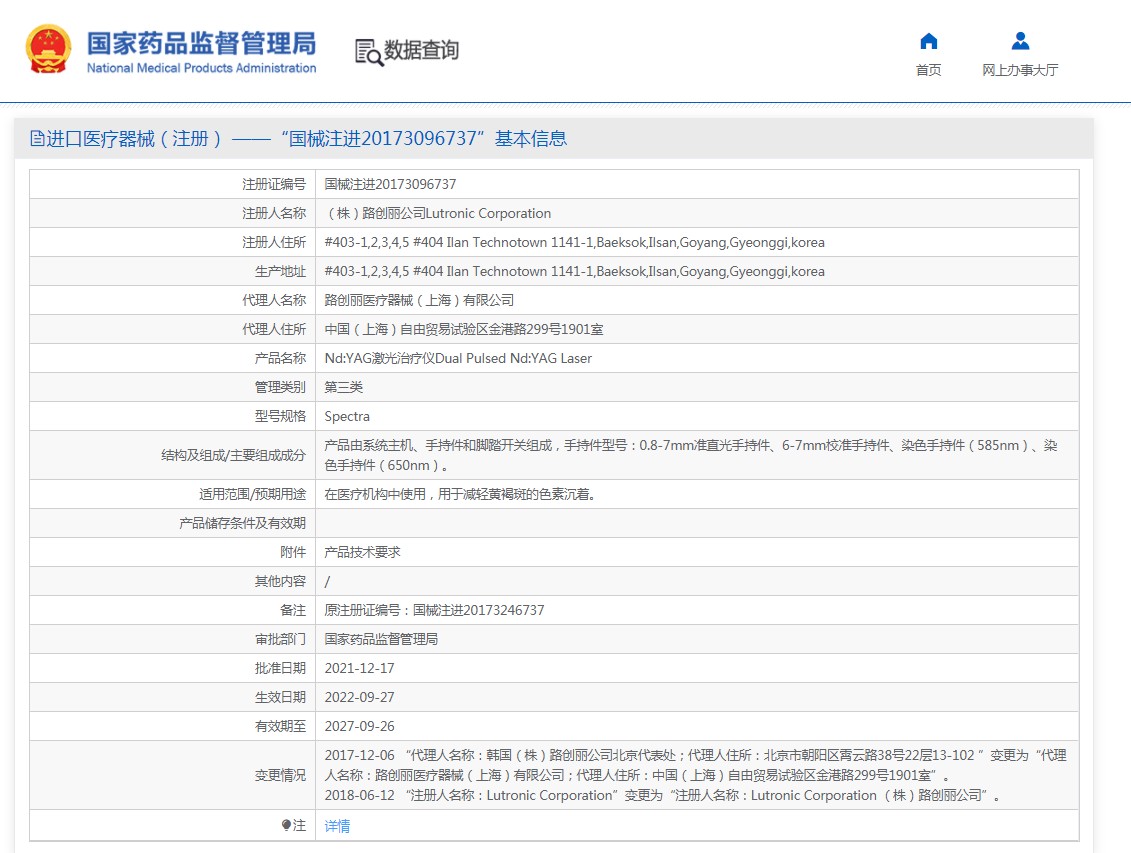Image resolution: width=1131 pixels, height=853 pixels.
Task: Click the 型号规格 row label
Action: tap(281, 416)
